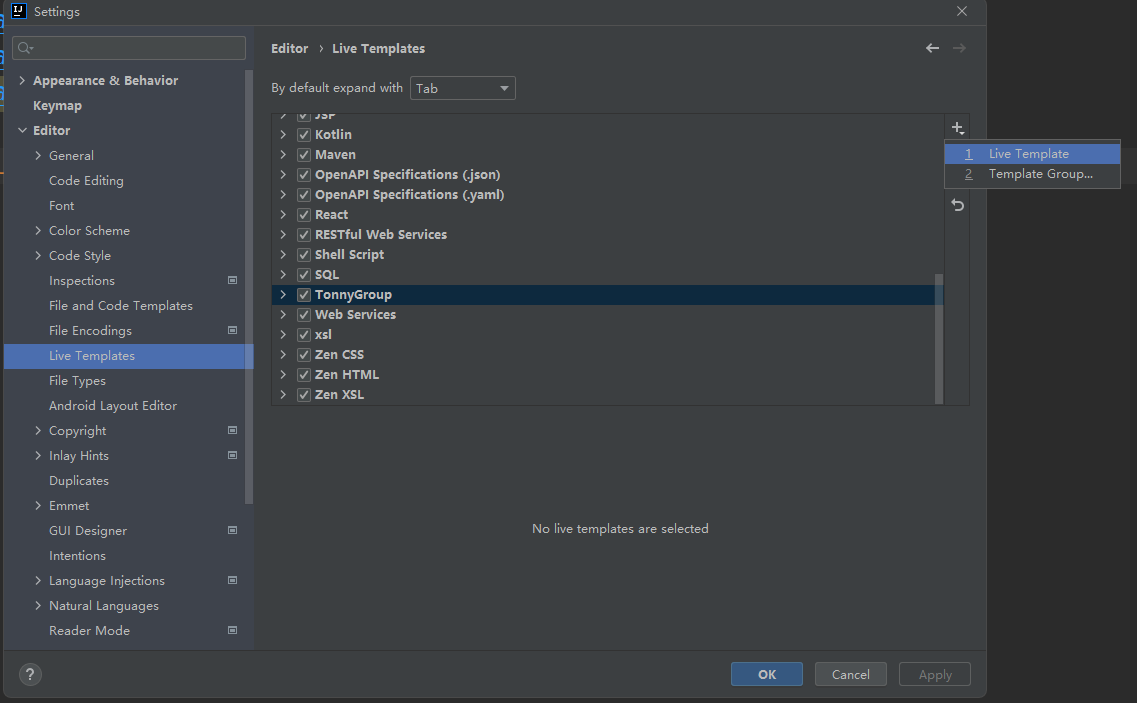
Task: Click the project-level icon next to File Encodings
Action: [233, 330]
